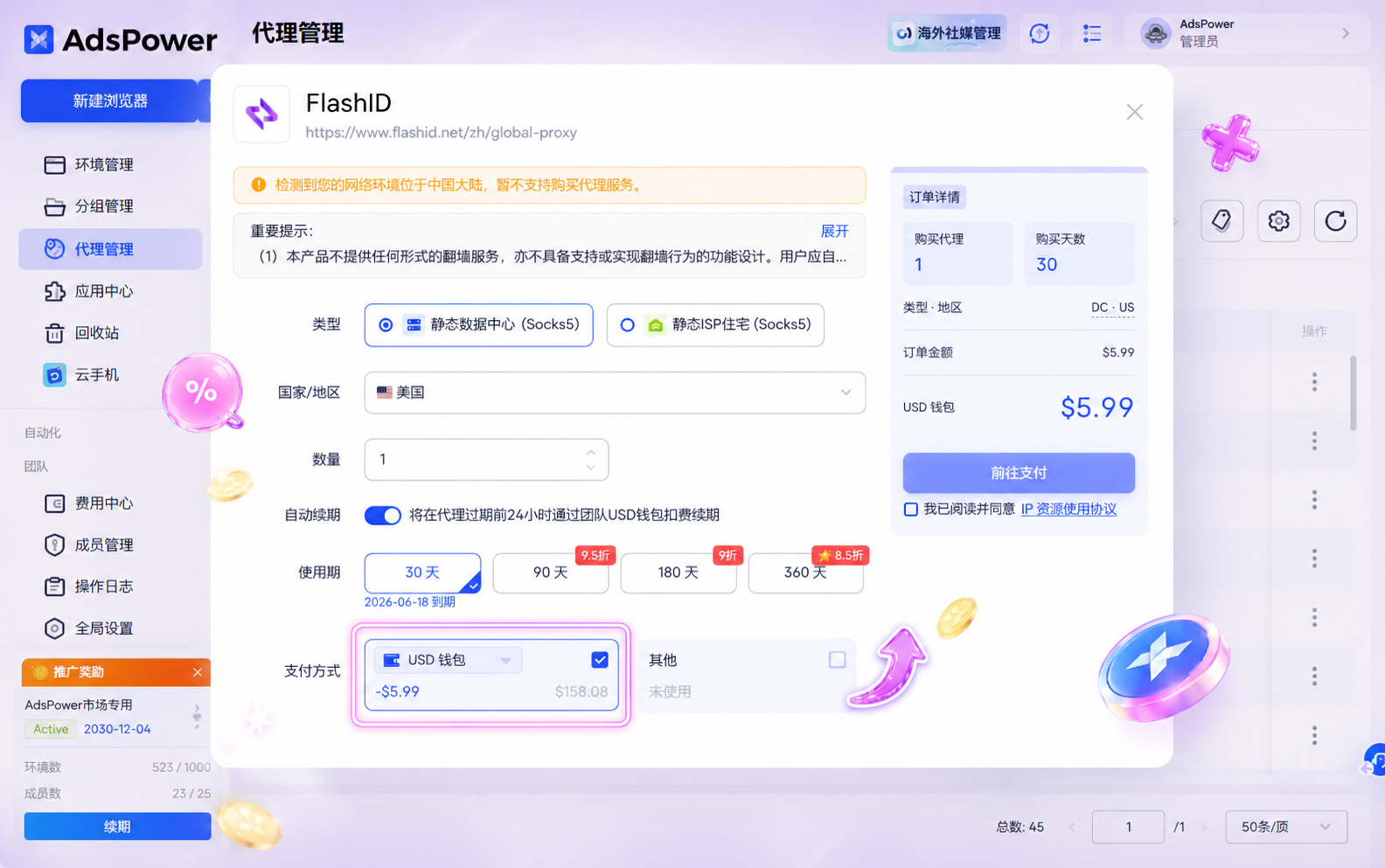Expand the AdsPower 管理员 account chevron
This screenshot has width=1385, height=868.
(x=1346, y=33)
